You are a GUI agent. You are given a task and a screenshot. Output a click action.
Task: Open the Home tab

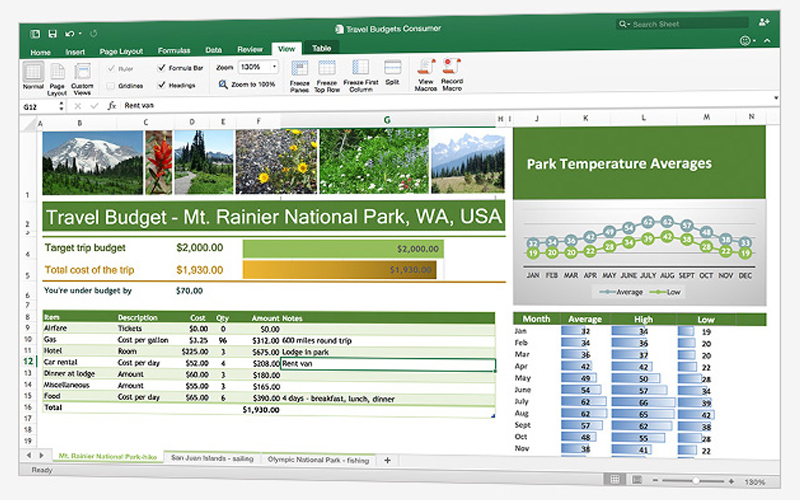[40, 52]
